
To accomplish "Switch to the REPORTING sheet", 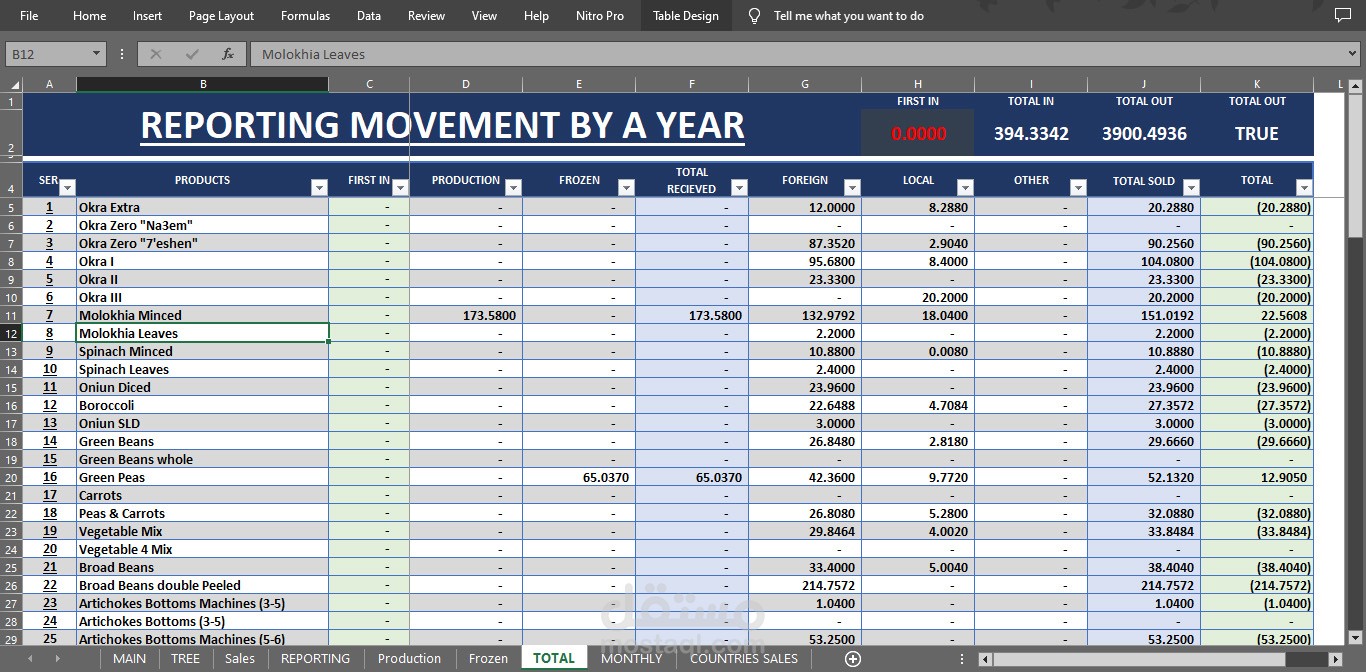I will (315, 658).
